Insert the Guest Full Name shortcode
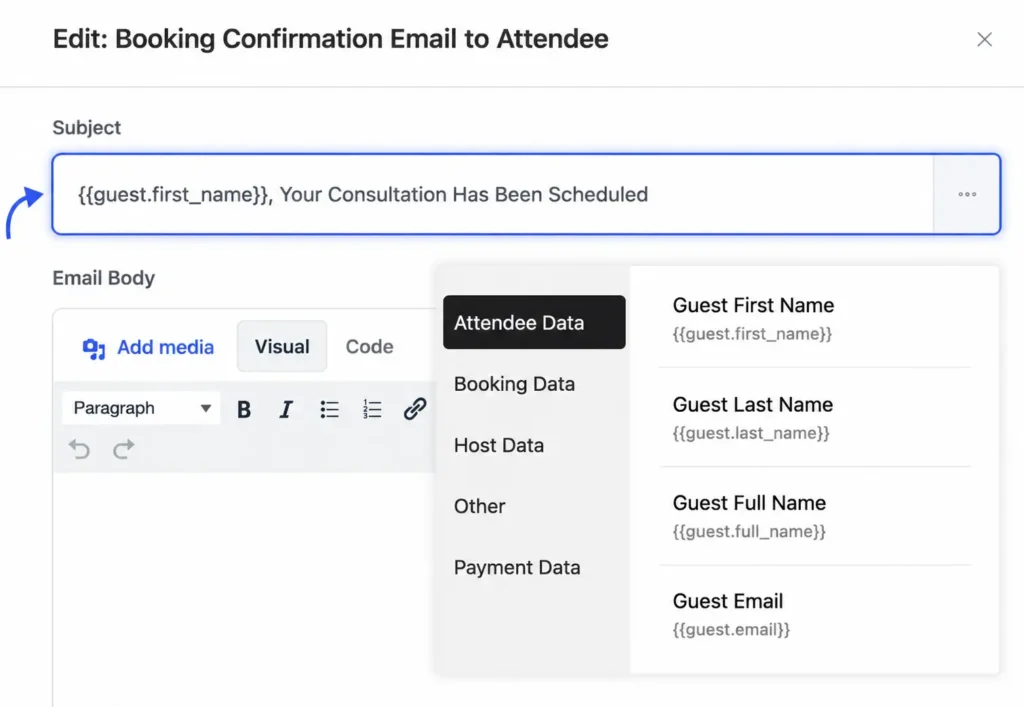The width and height of the screenshot is (1024, 707). [814, 516]
